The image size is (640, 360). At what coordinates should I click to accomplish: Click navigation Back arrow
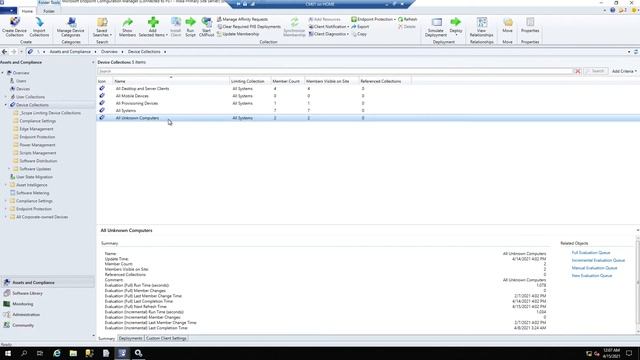pyautogui.click(x=4, y=52)
